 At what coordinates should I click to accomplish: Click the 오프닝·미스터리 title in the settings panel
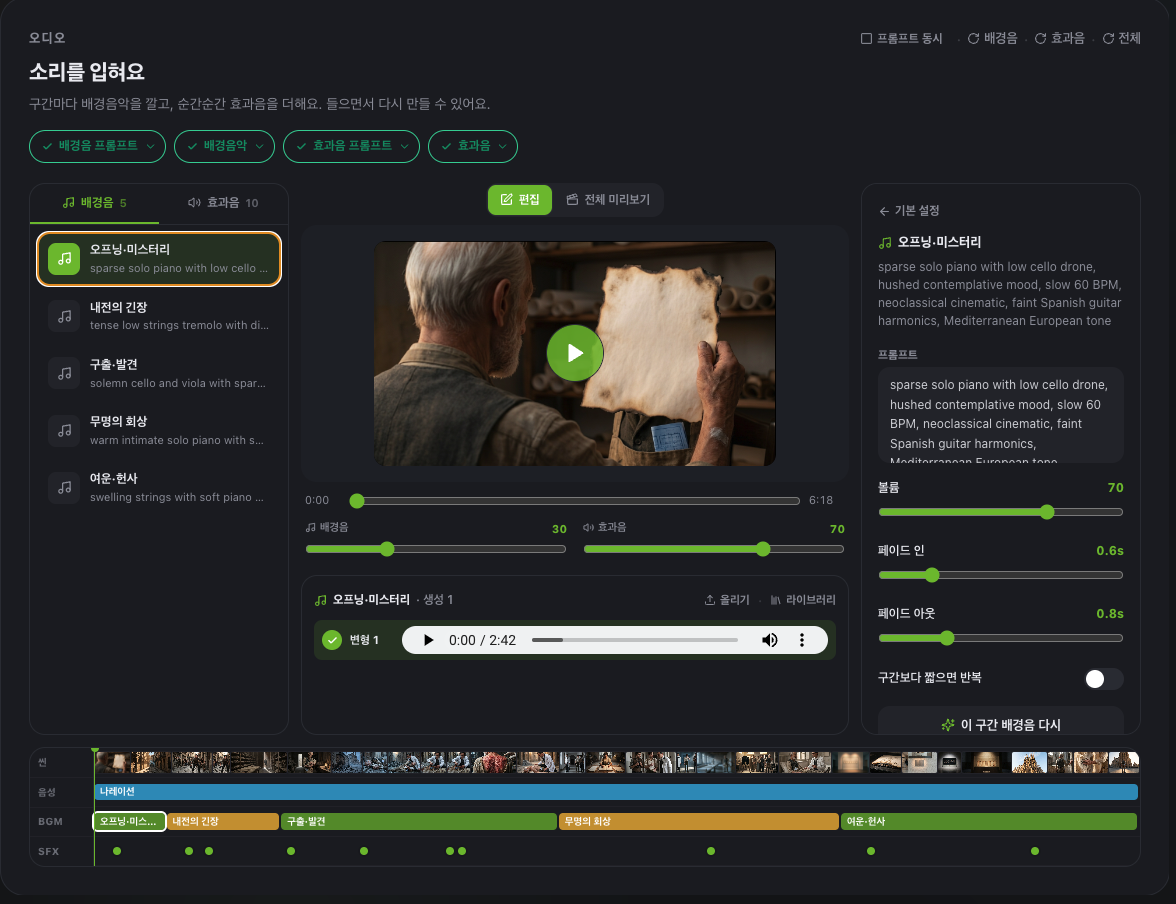click(x=939, y=242)
